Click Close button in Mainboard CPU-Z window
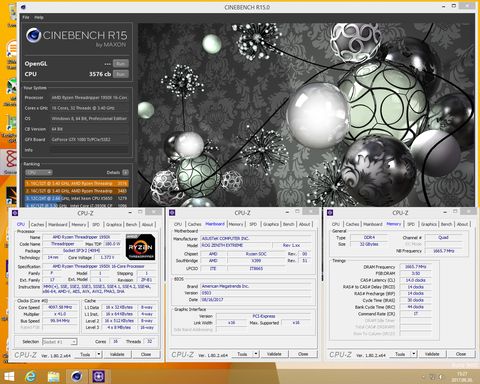 tap(303, 354)
